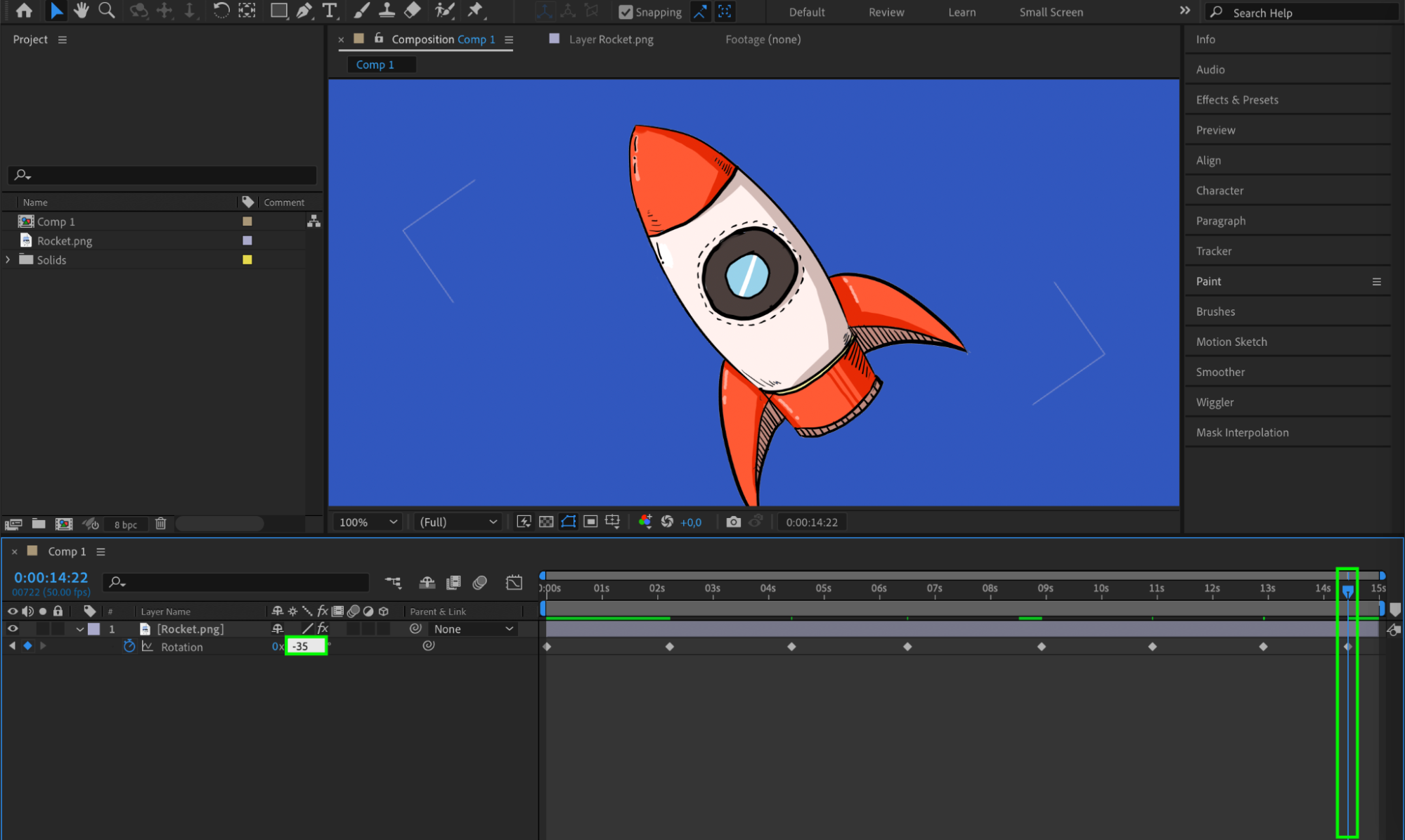
Task: Select the Puppet Pin tool
Action: point(475,11)
